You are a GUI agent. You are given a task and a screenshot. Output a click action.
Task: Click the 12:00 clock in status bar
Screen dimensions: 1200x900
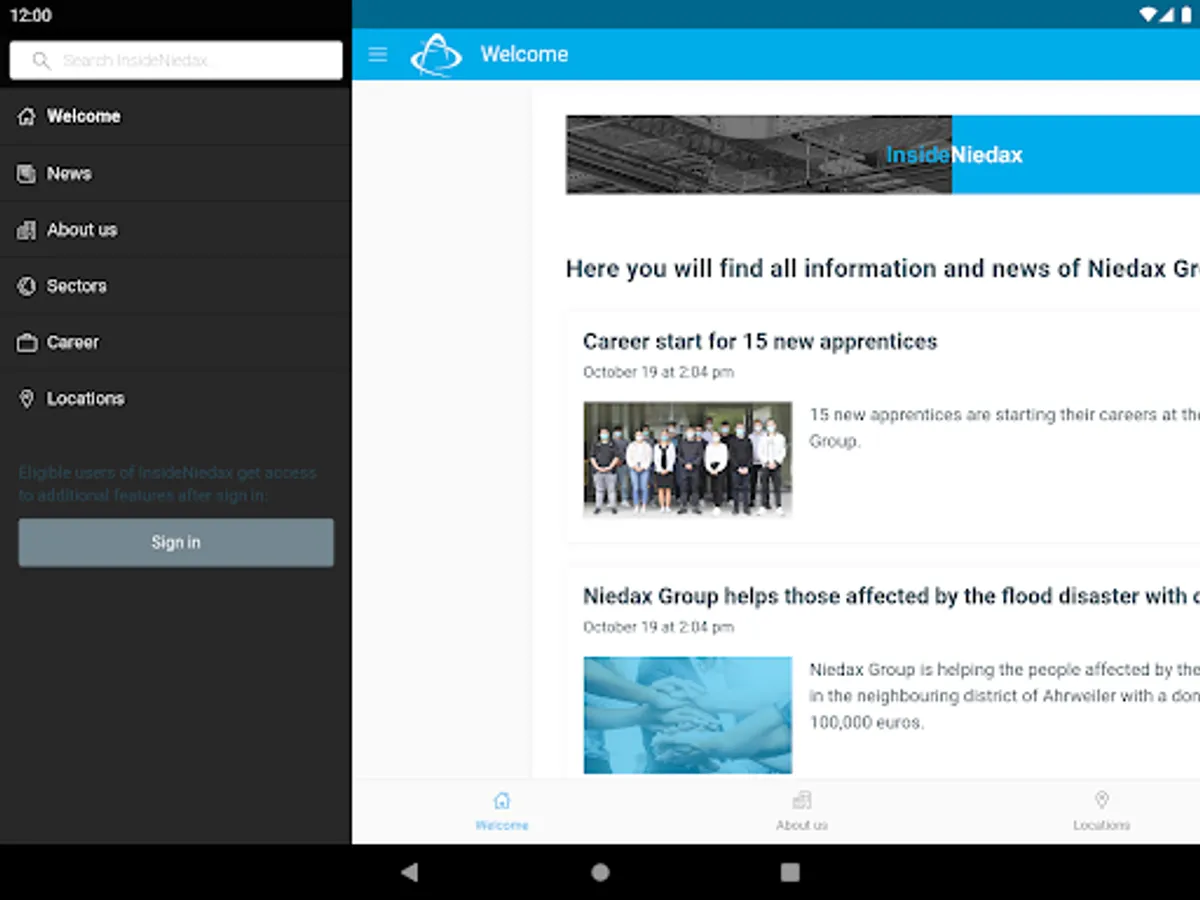(x=30, y=15)
